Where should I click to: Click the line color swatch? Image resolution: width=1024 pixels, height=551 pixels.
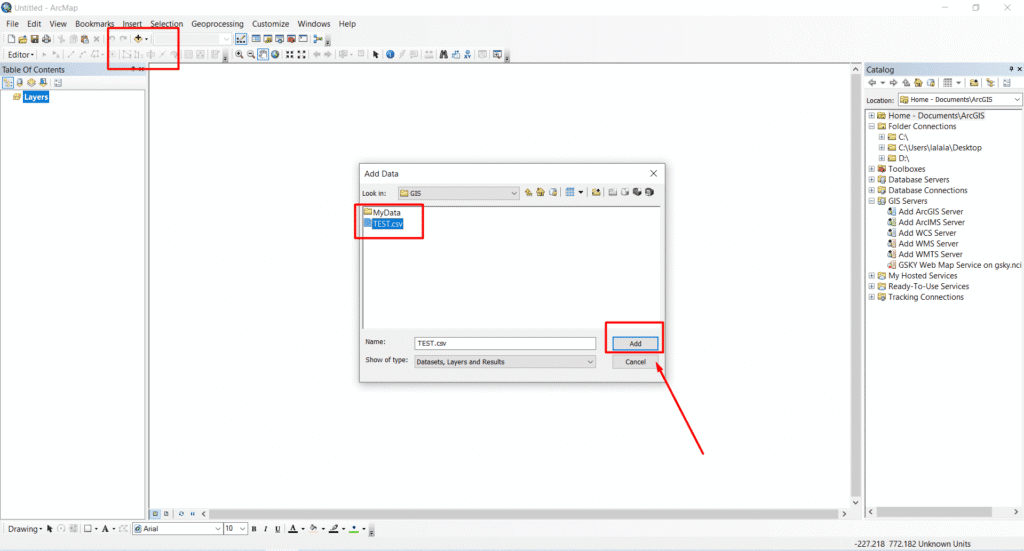coord(334,529)
